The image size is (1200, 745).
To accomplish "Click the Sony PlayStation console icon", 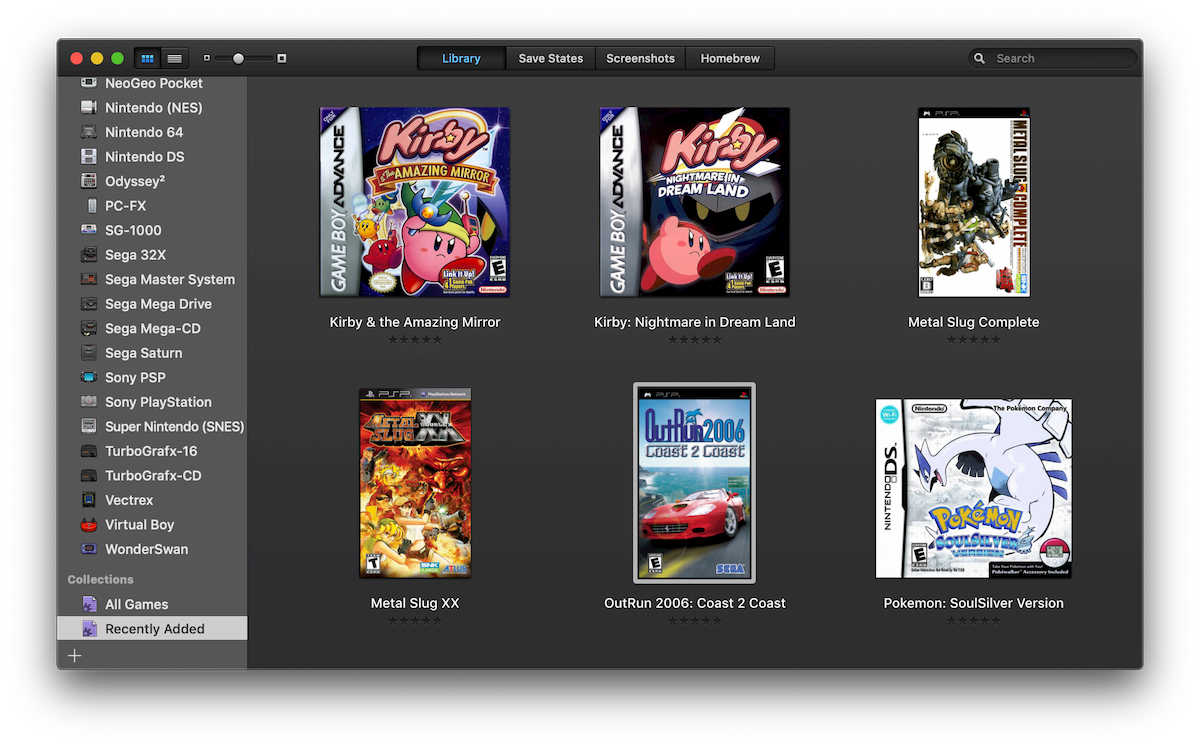I will 88,402.
